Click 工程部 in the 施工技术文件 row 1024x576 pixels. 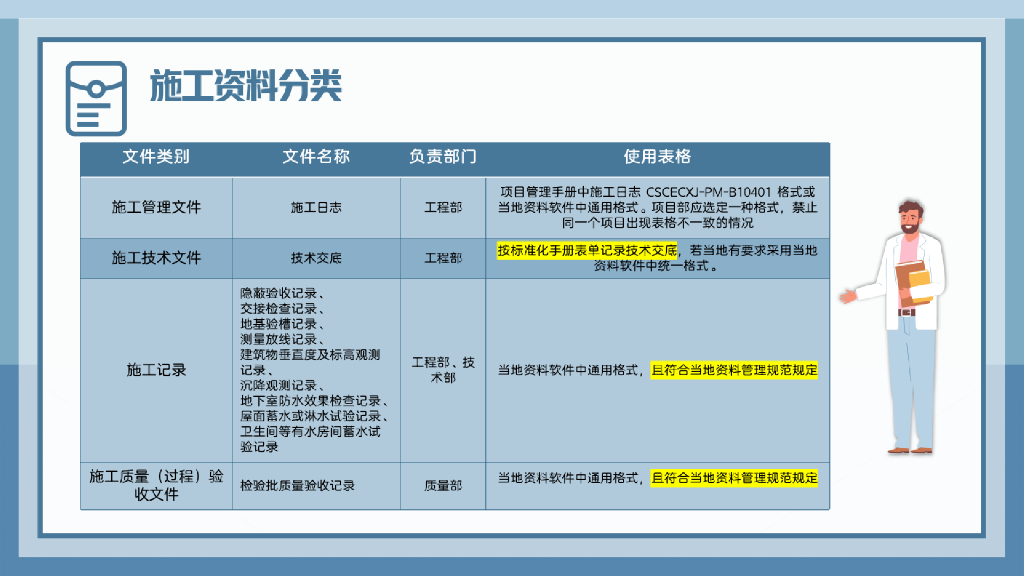[x=443, y=258]
